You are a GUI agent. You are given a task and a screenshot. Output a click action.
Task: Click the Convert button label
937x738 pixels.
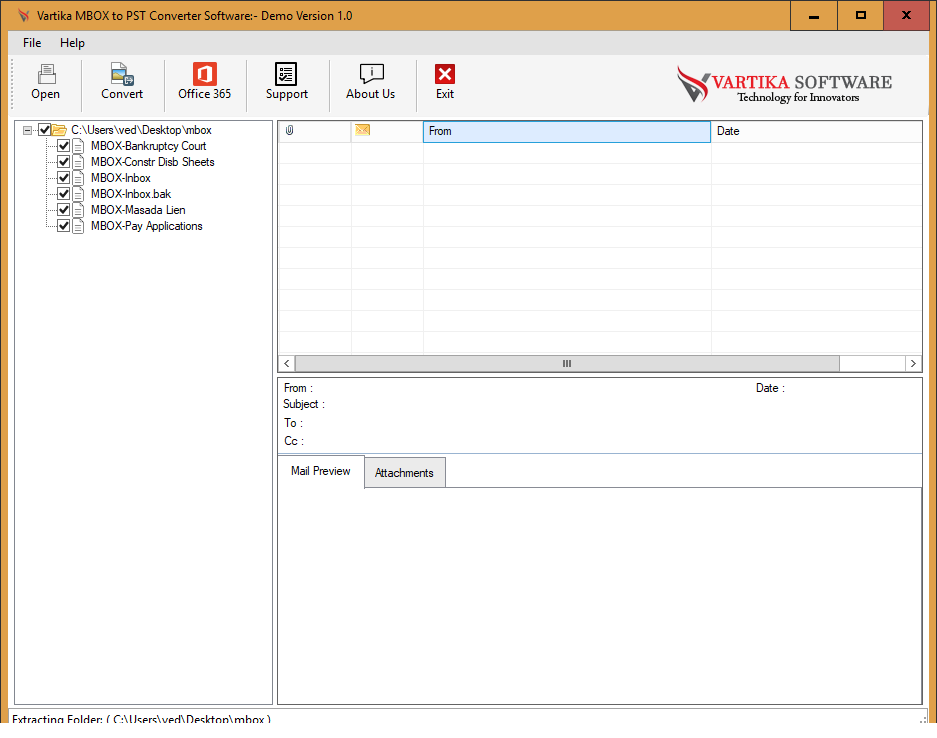pyautogui.click(x=122, y=94)
